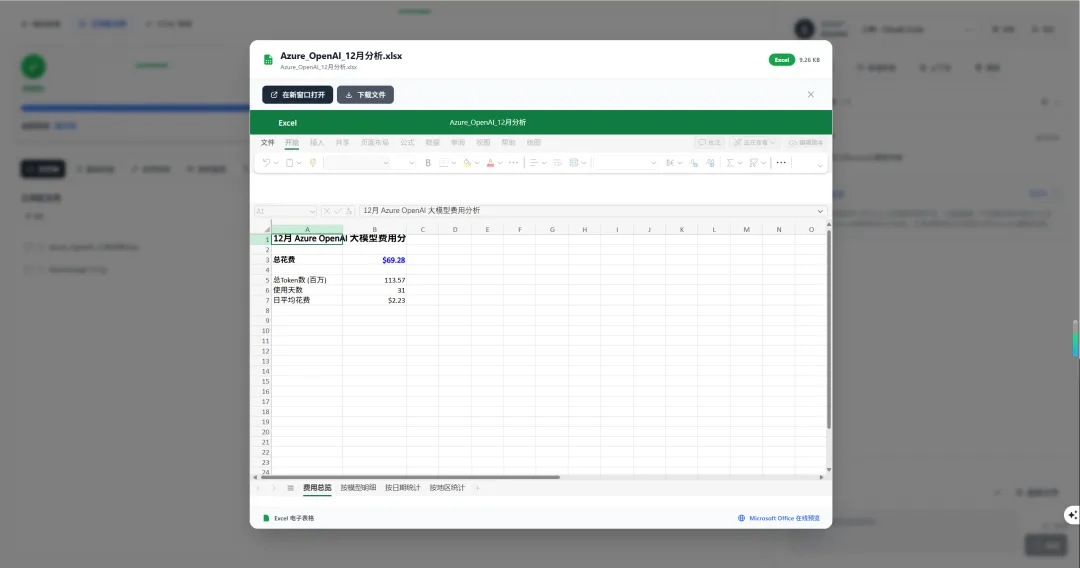
Task: Switch to the 页面布局 ribbon tab
Action: 375,143
